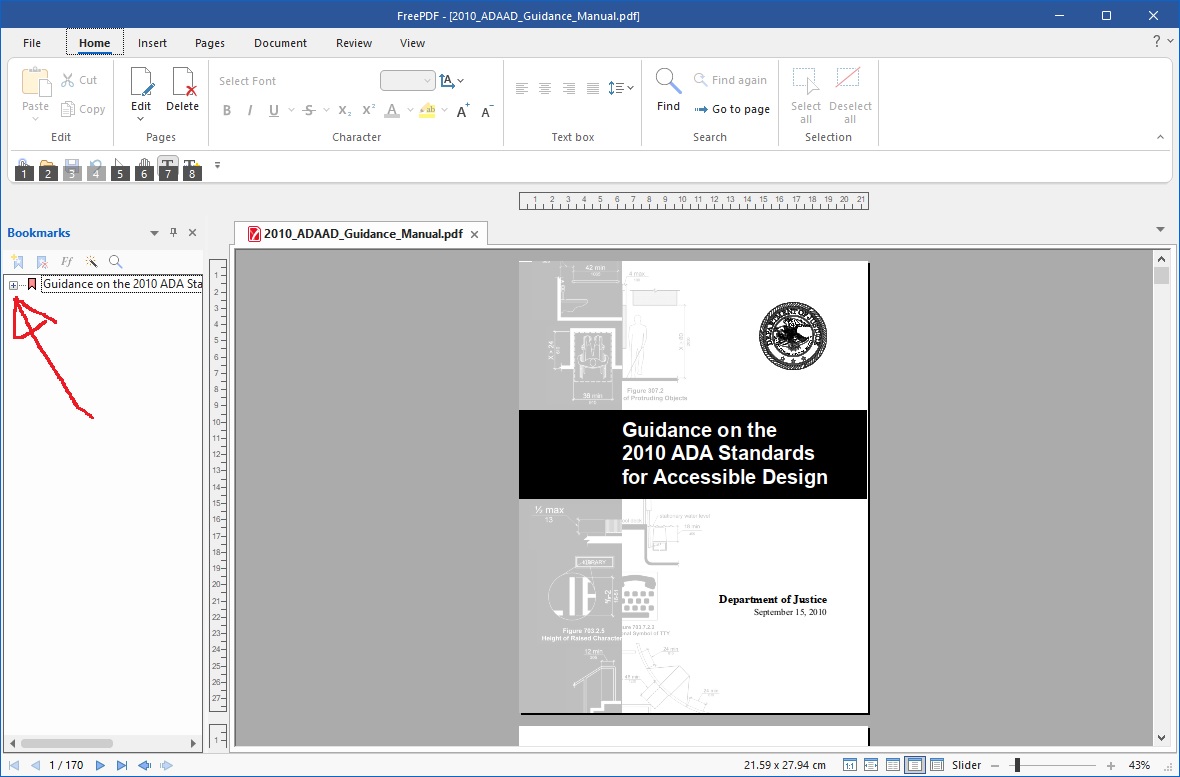Open the character spacing dropdown

452,81
